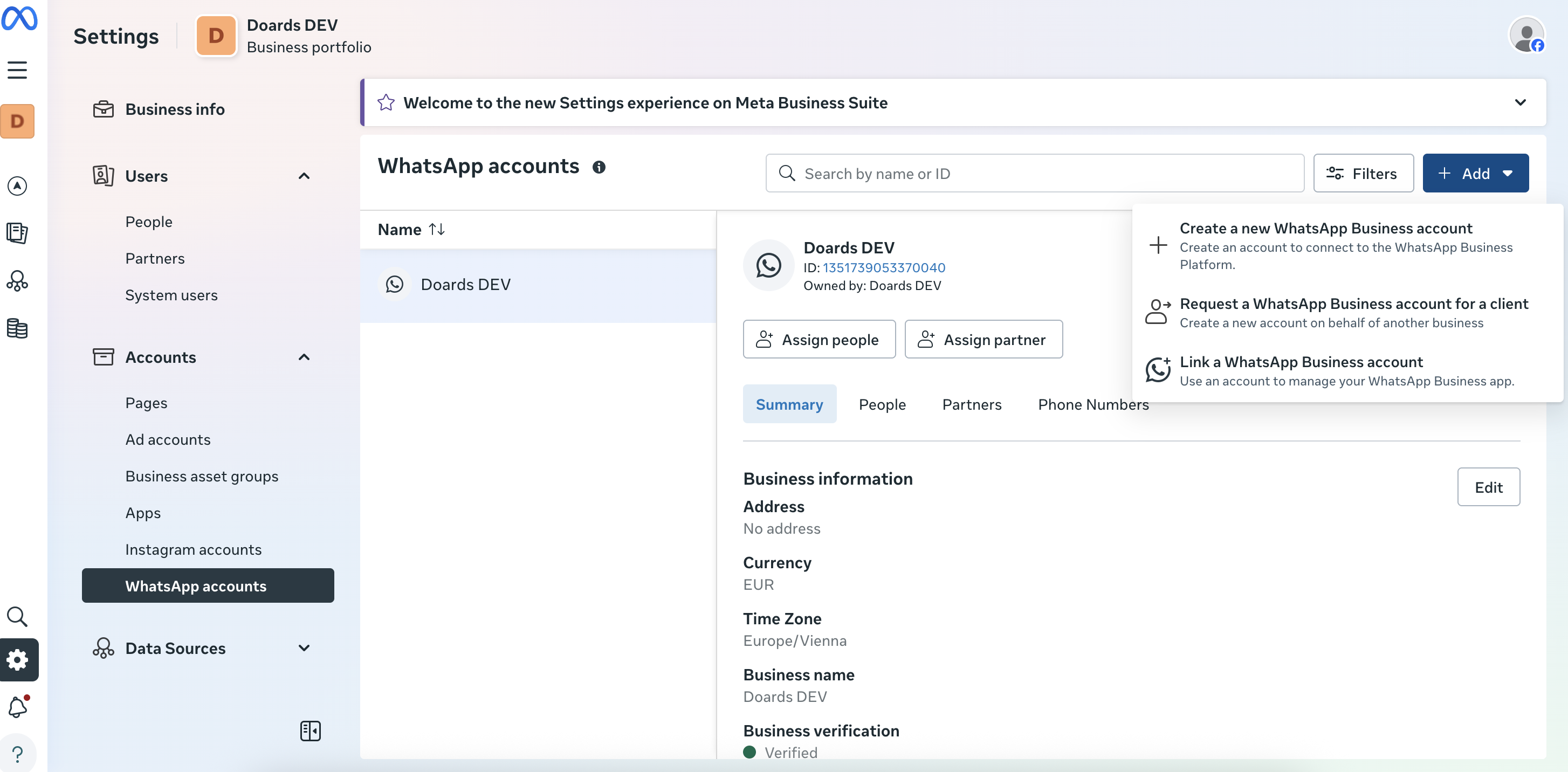Collapse the Accounts section

pos(304,357)
